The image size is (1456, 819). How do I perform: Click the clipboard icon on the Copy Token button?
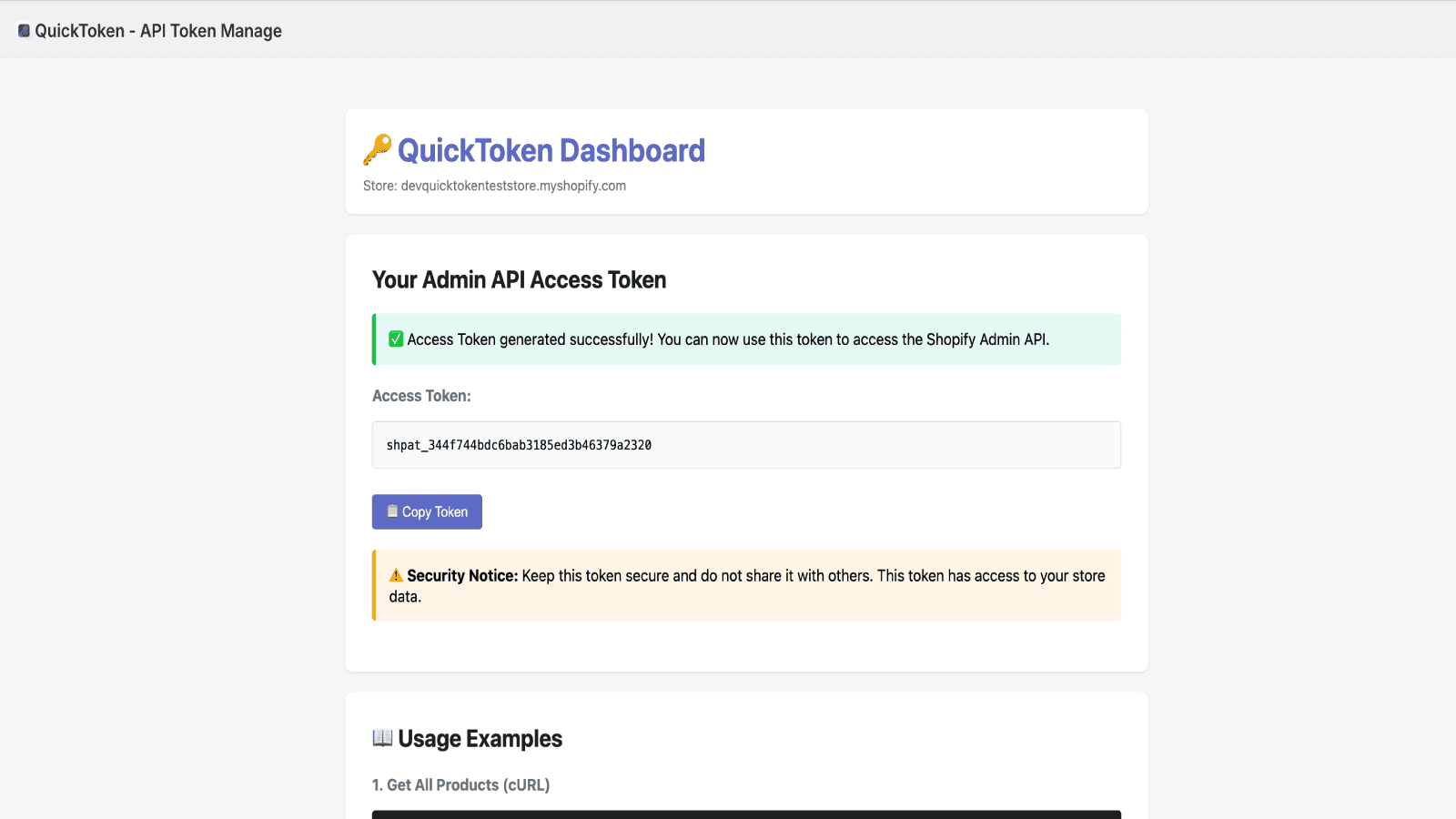(x=392, y=511)
